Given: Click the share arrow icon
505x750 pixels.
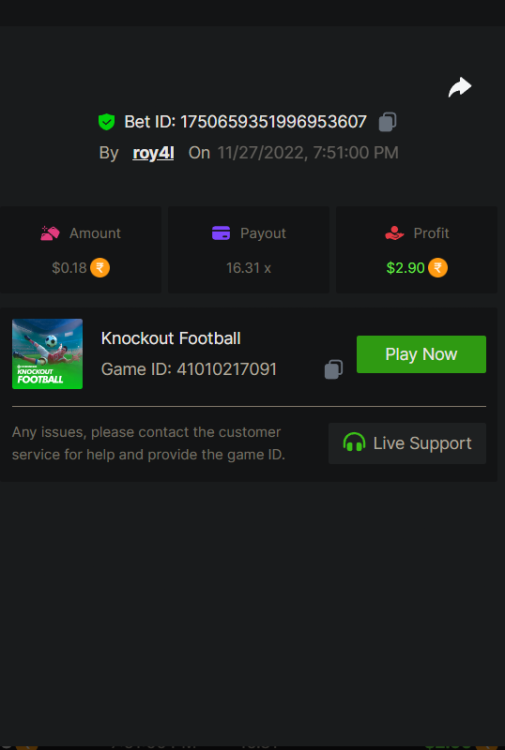Looking at the screenshot, I should (460, 87).
